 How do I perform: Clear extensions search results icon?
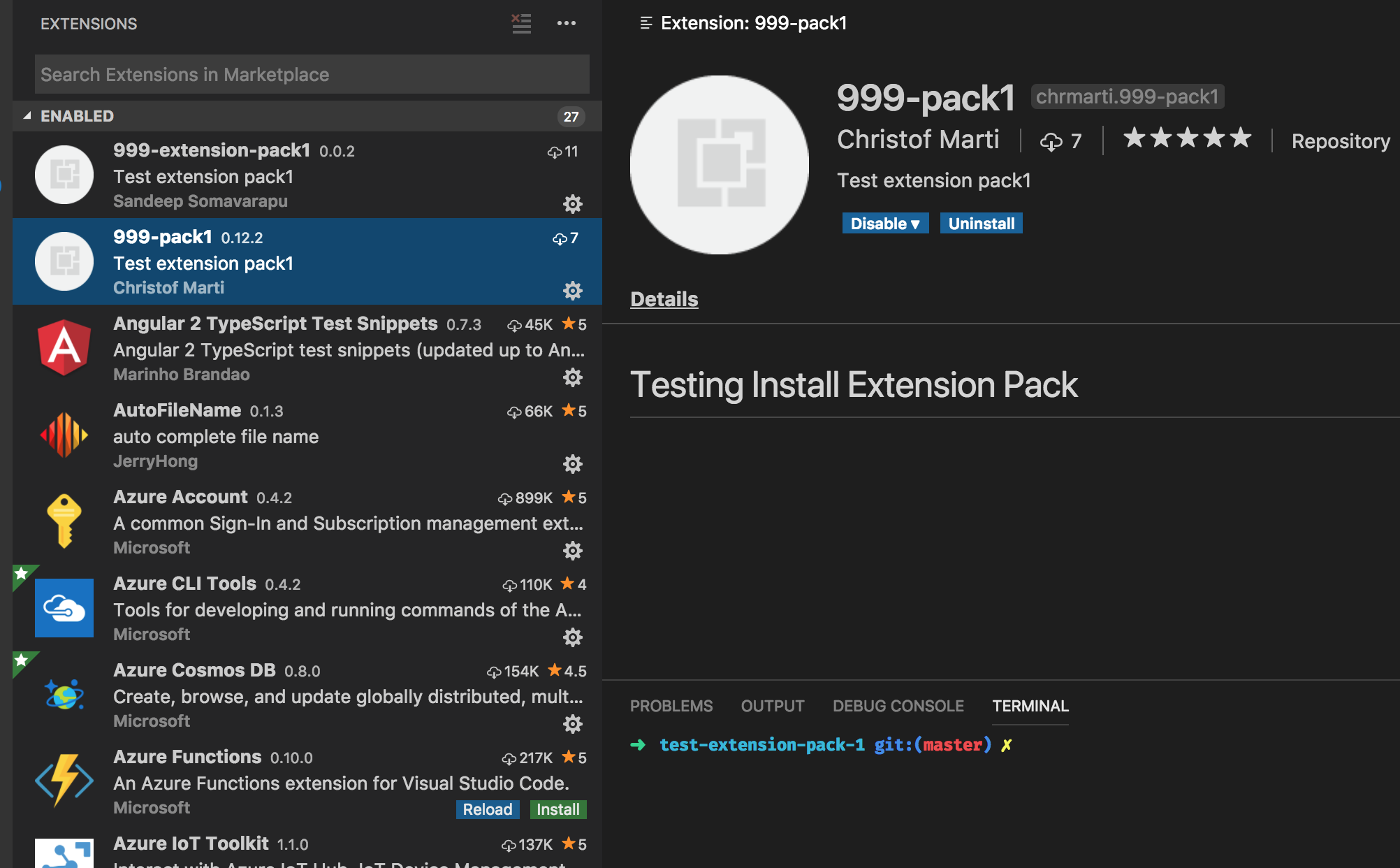coord(521,23)
